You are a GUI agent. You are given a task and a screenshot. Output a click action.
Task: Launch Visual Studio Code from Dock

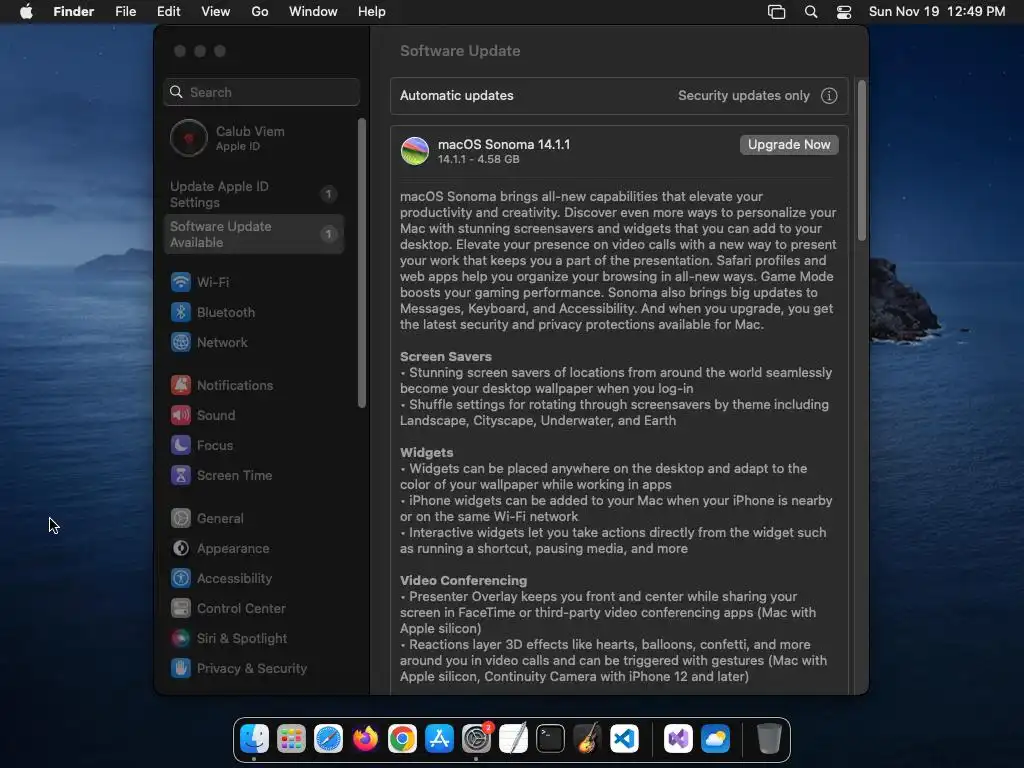click(x=624, y=739)
